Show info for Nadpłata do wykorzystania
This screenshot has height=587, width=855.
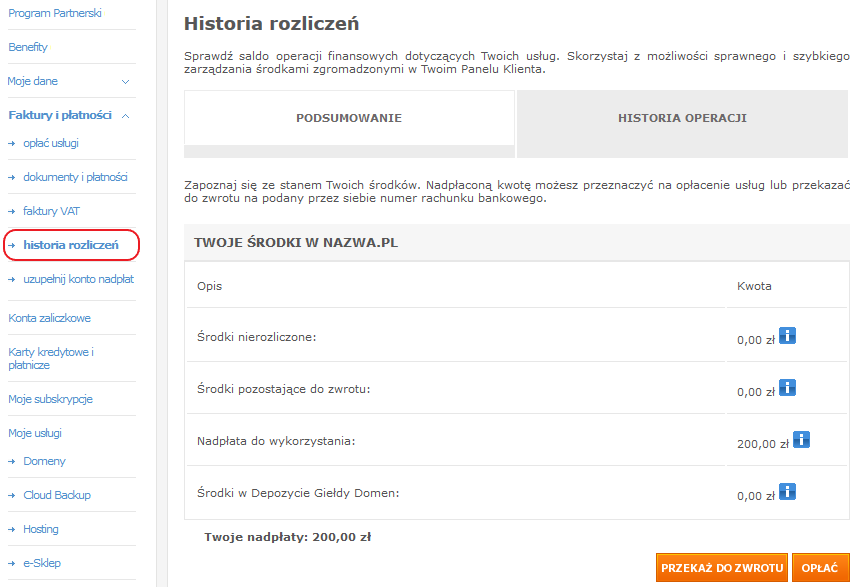pos(801,440)
